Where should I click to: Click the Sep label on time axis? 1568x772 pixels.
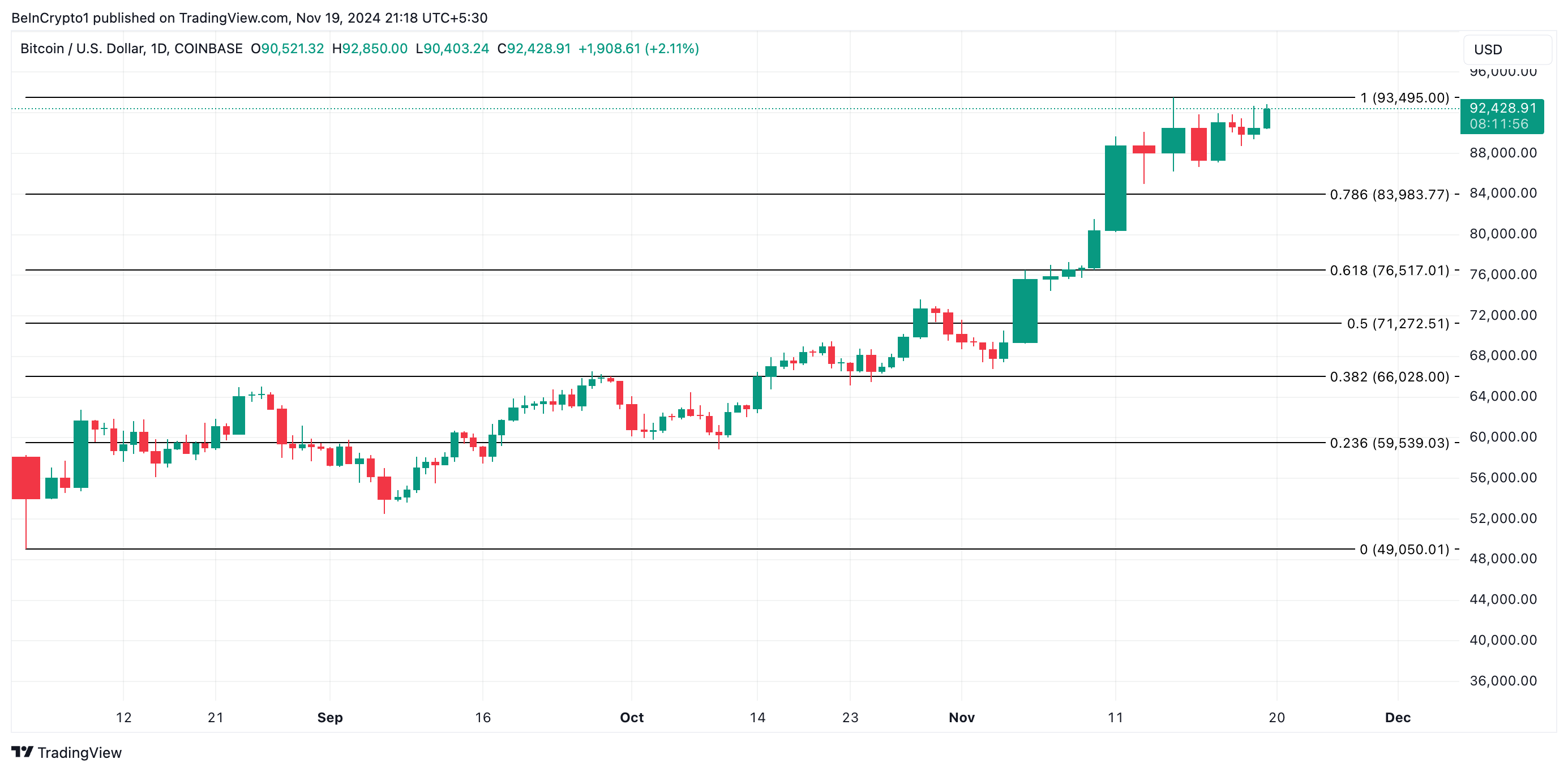(330, 717)
